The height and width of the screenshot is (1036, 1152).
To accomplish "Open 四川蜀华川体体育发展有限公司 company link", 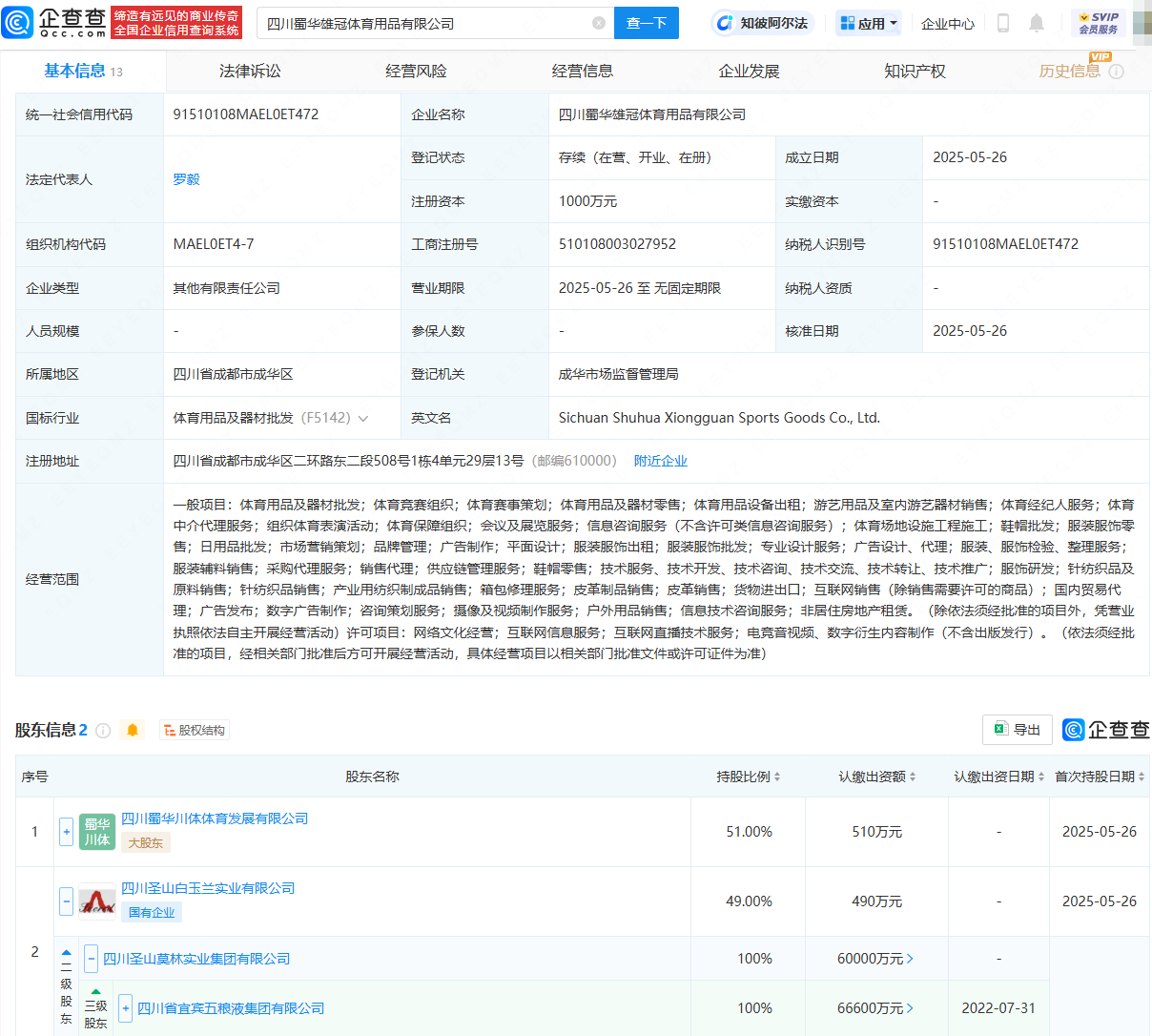I will point(215,818).
